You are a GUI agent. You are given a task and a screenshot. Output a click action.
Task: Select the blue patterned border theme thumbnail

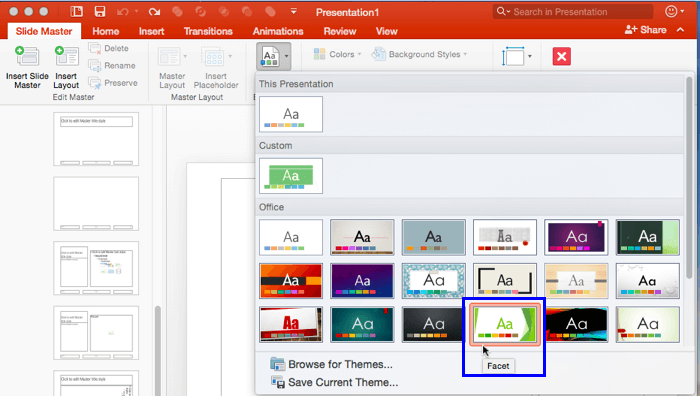pos(433,280)
